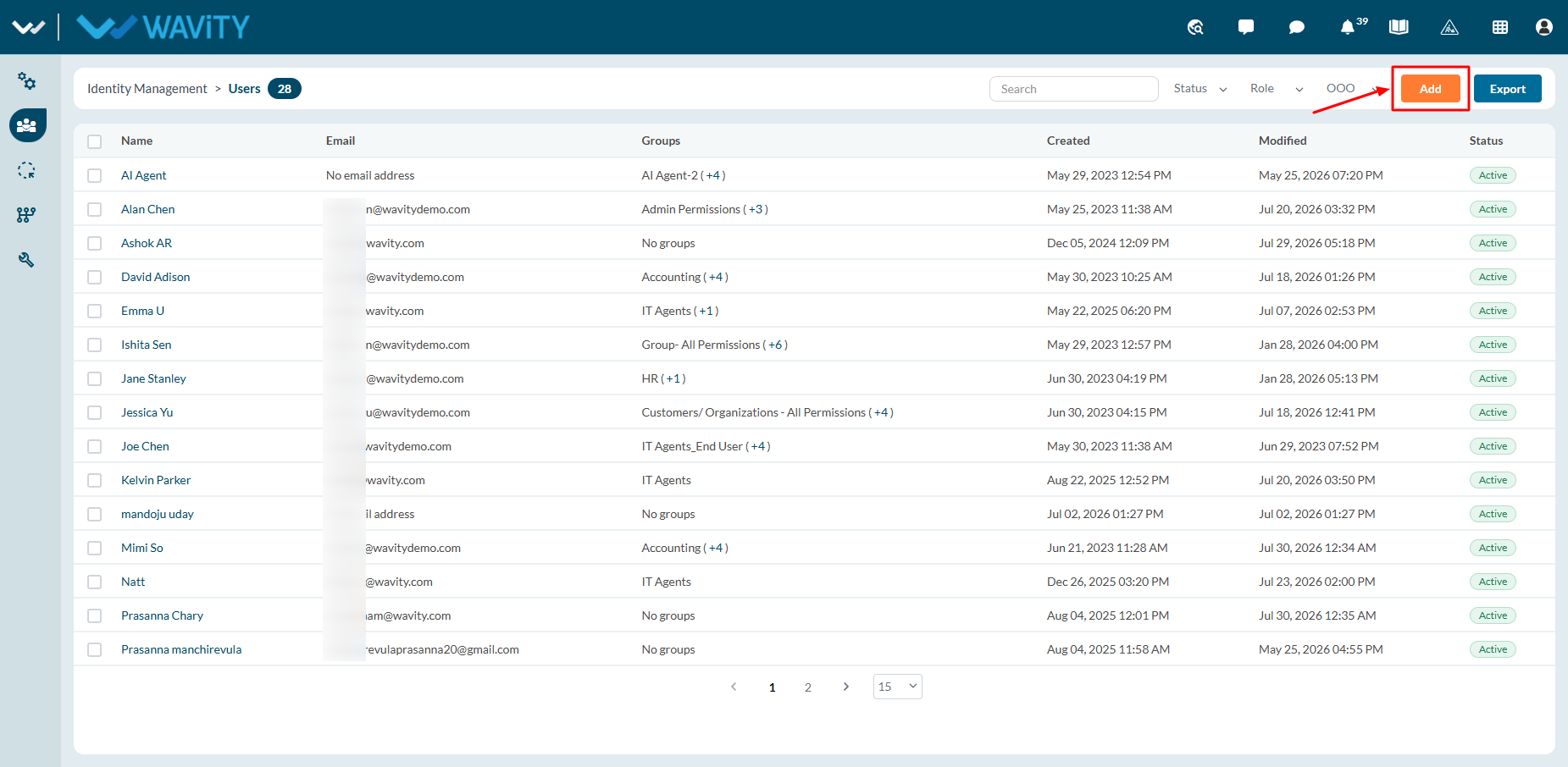This screenshot has width=1568, height=767.
Task: Click the large WAVITY brand logo
Action: click(x=163, y=27)
